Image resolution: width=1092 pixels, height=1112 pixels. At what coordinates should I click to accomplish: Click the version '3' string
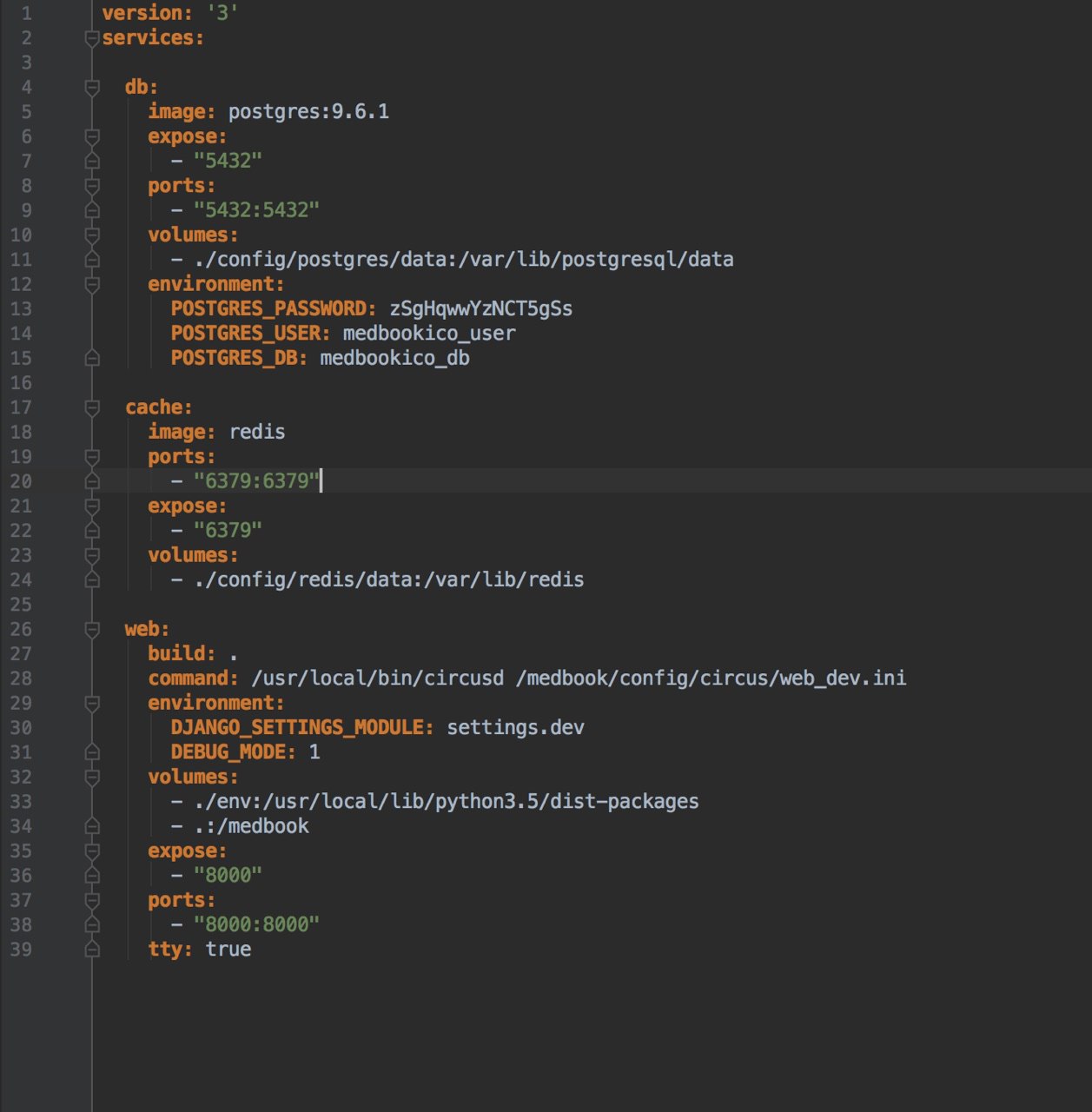[222, 14]
